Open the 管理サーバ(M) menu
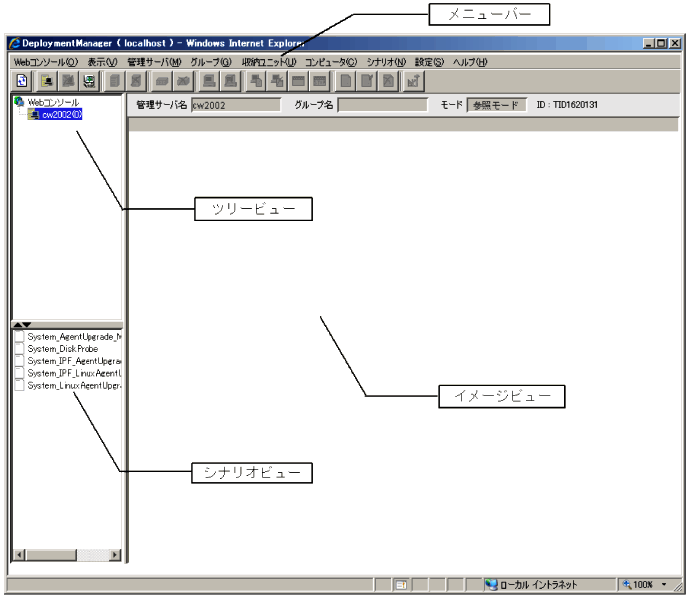Screen dimensions: 688x597 [x=154, y=62]
